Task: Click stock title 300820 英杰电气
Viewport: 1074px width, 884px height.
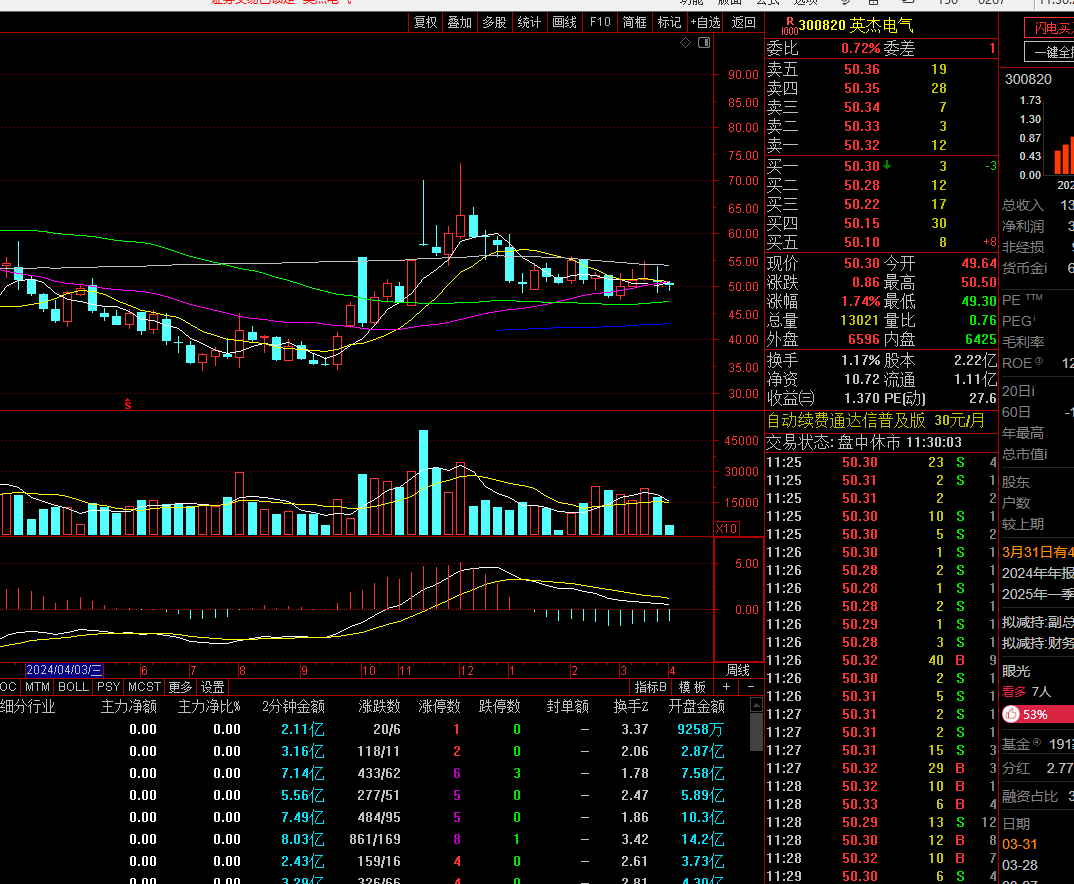Action: coord(856,26)
